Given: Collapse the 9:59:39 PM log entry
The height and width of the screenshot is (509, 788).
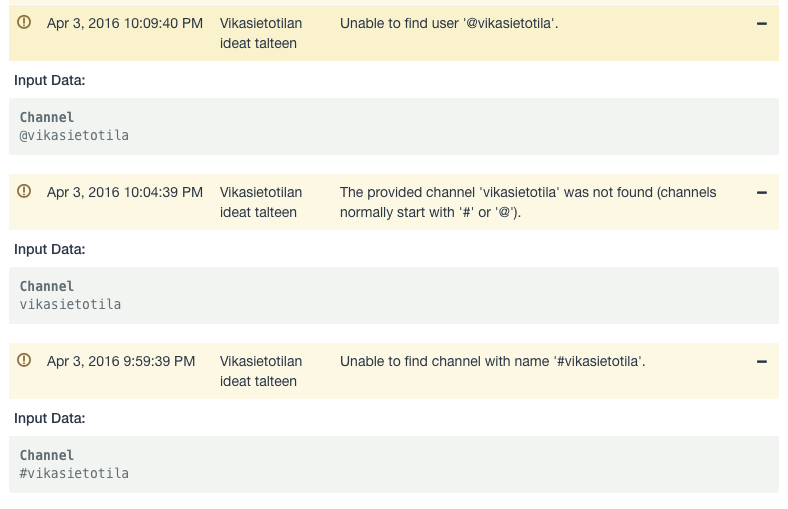Looking at the screenshot, I should point(761,361).
